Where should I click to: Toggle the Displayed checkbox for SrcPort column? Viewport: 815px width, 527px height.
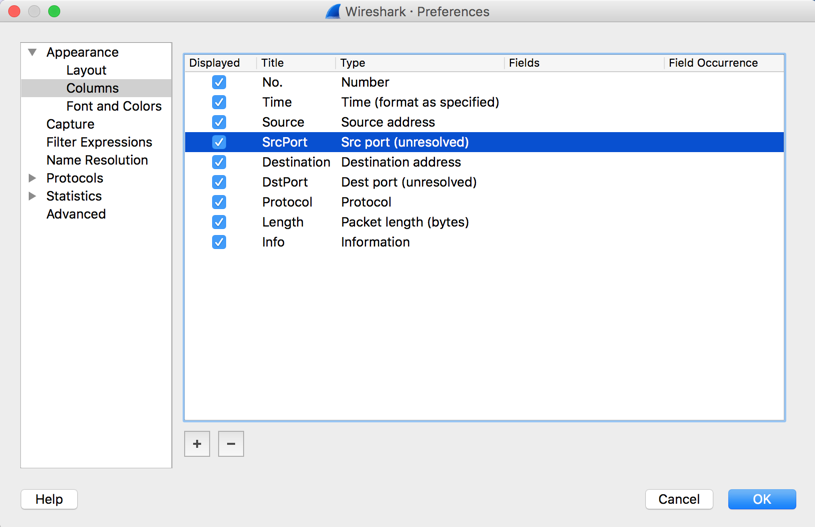pos(219,142)
